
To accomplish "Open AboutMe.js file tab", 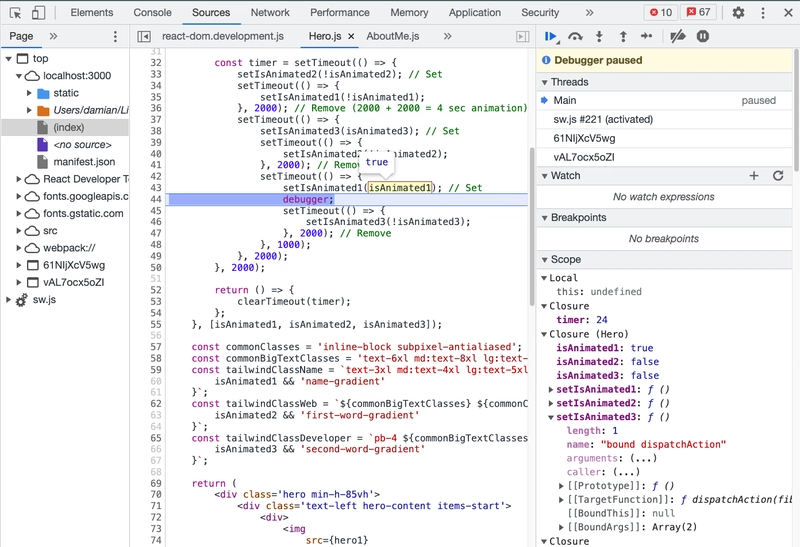I will 393,36.
